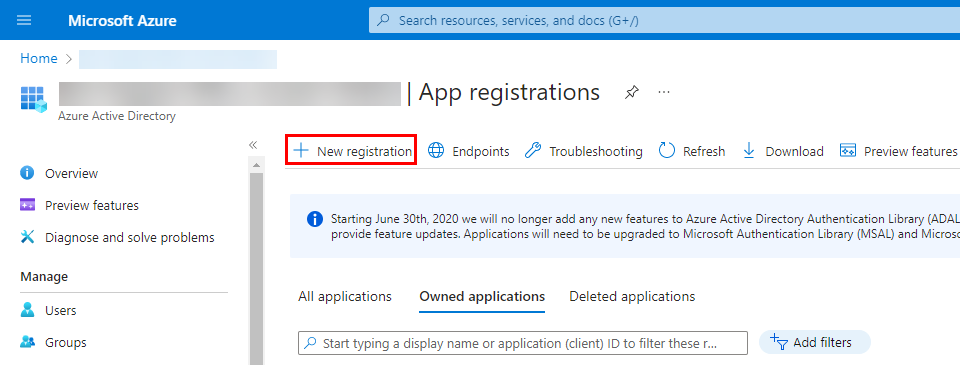Viewport: 960px width, 365px height.
Task: Click the Groups people icon
Action: point(28,342)
